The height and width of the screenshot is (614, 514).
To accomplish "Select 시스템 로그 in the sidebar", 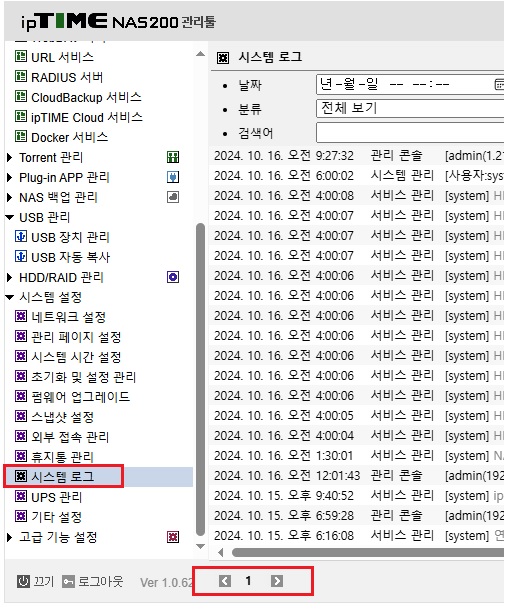I will pyautogui.click(x=63, y=477).
